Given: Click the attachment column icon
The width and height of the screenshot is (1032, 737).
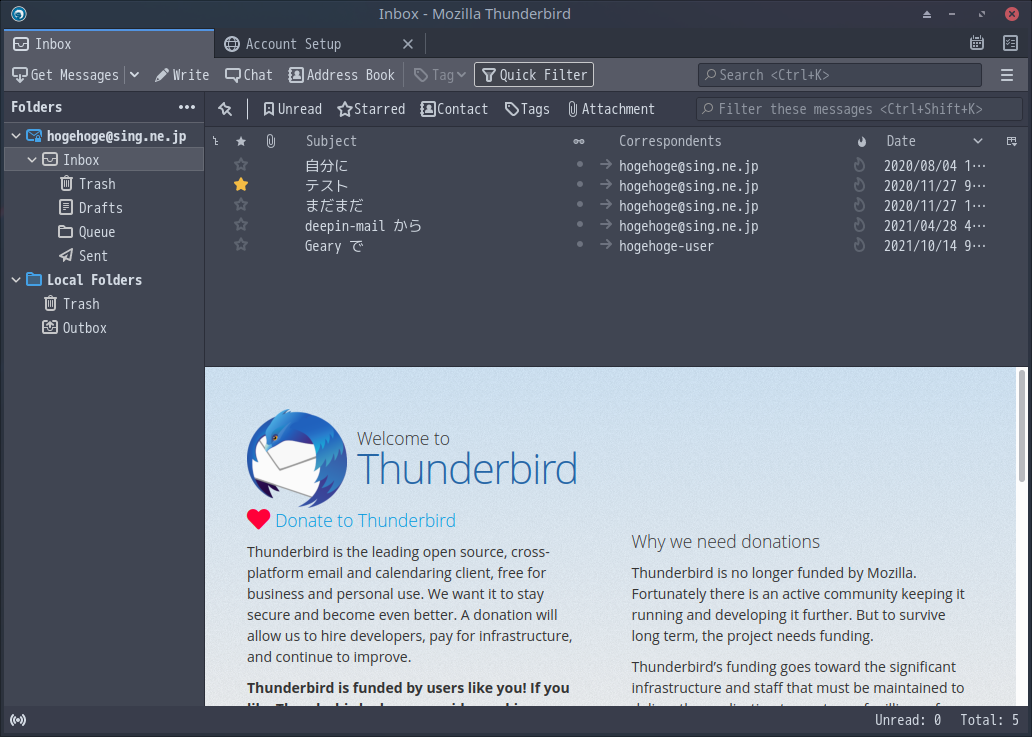Looking at the screenshot, I should tap(270, 141).
